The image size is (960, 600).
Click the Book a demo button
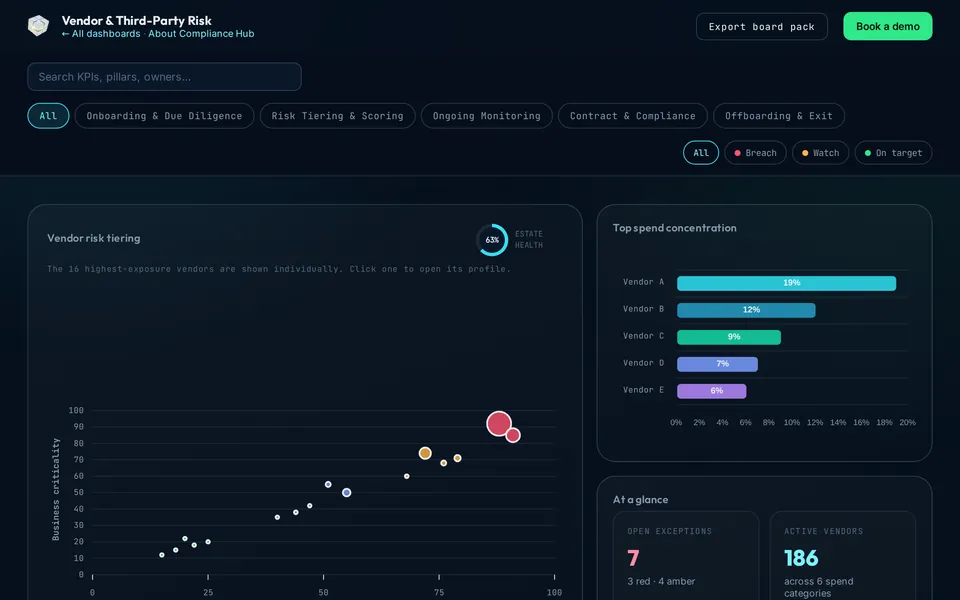(x=888, y=26)
